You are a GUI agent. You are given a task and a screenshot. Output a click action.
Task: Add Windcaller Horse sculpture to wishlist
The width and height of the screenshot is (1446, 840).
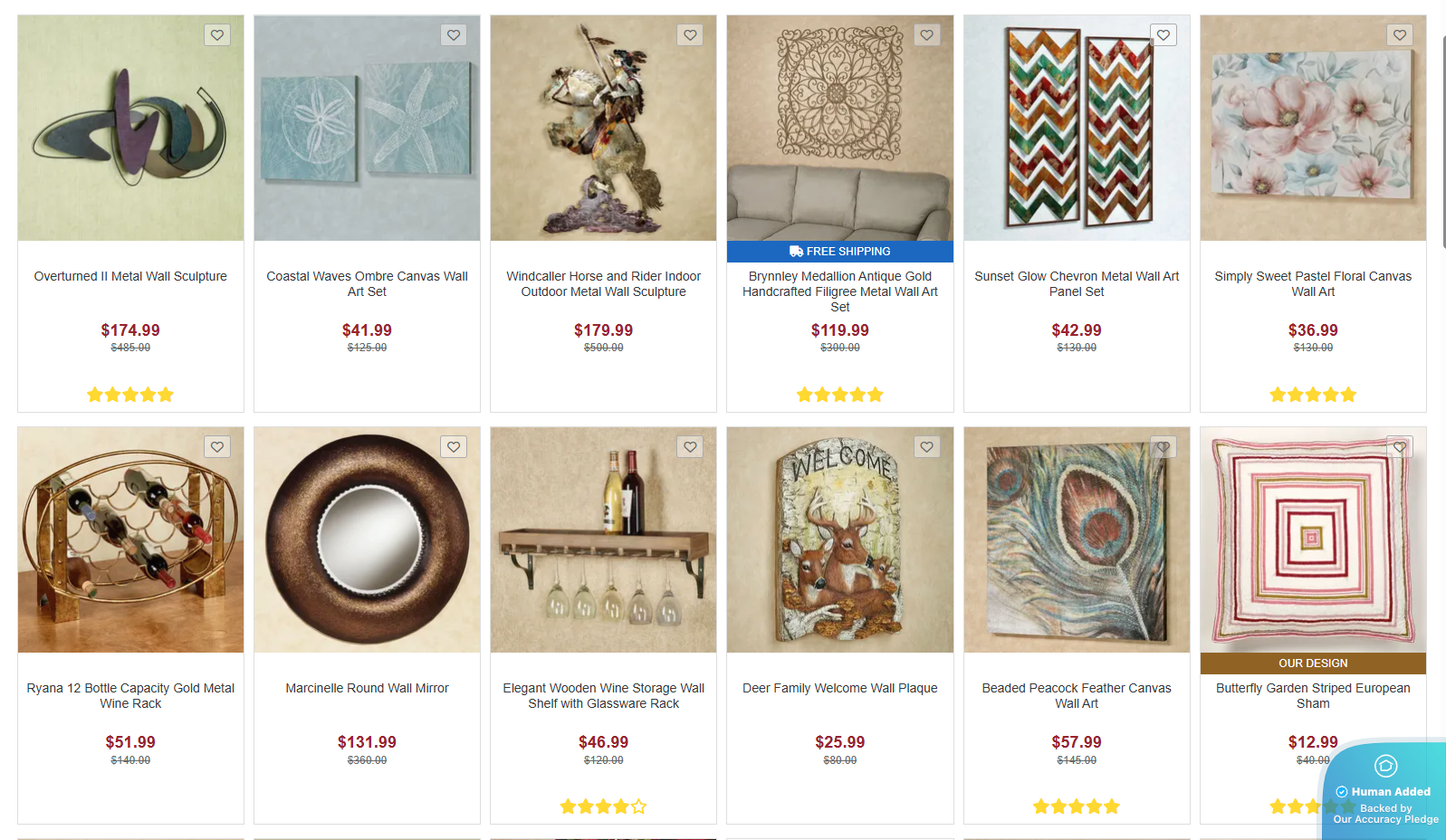click(690, 35)
